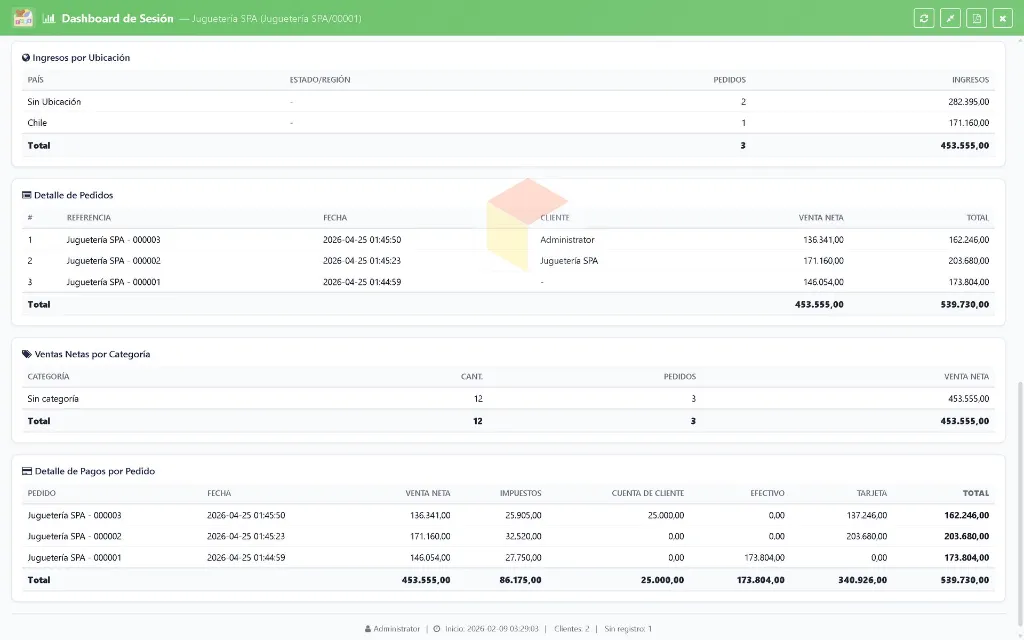Click the user icon before Administrator in footer
Screen dimensions: 1024x640
(368, 629)
